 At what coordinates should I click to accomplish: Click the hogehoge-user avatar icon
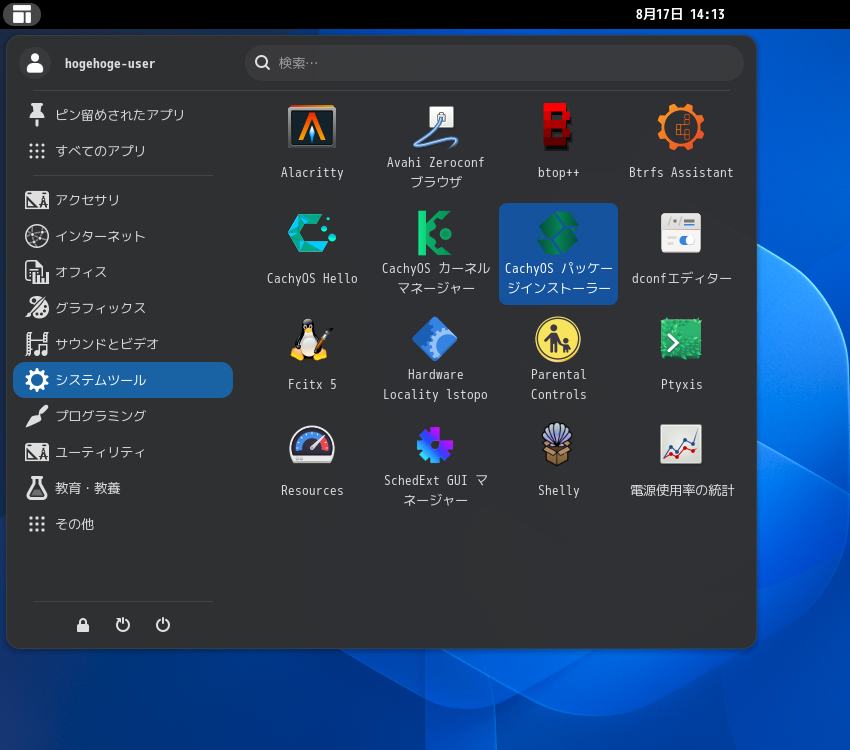(x=35, y=63)
